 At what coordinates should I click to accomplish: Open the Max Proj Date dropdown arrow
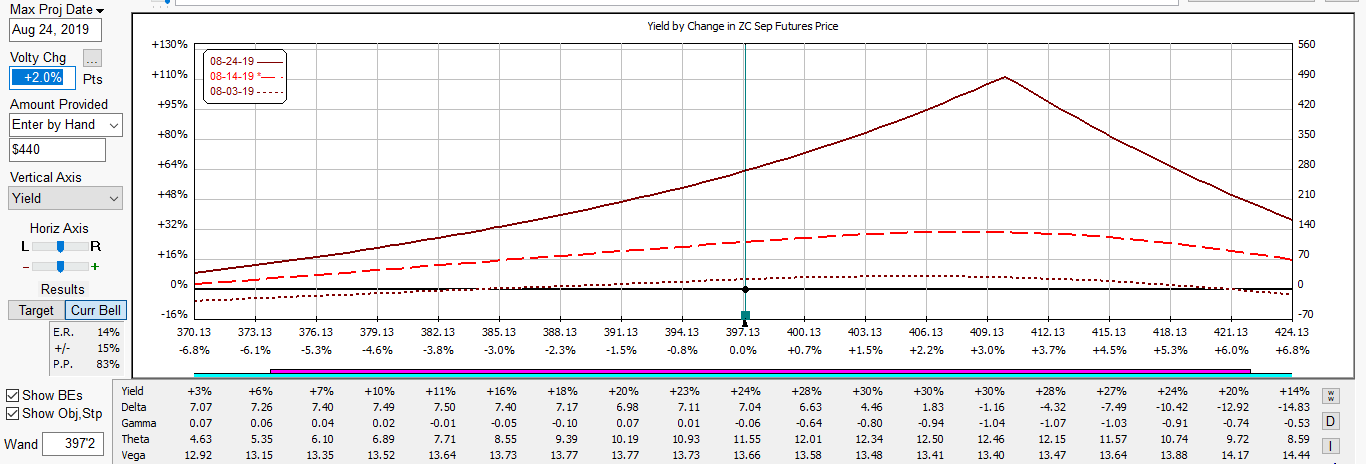tap(100, 10)
